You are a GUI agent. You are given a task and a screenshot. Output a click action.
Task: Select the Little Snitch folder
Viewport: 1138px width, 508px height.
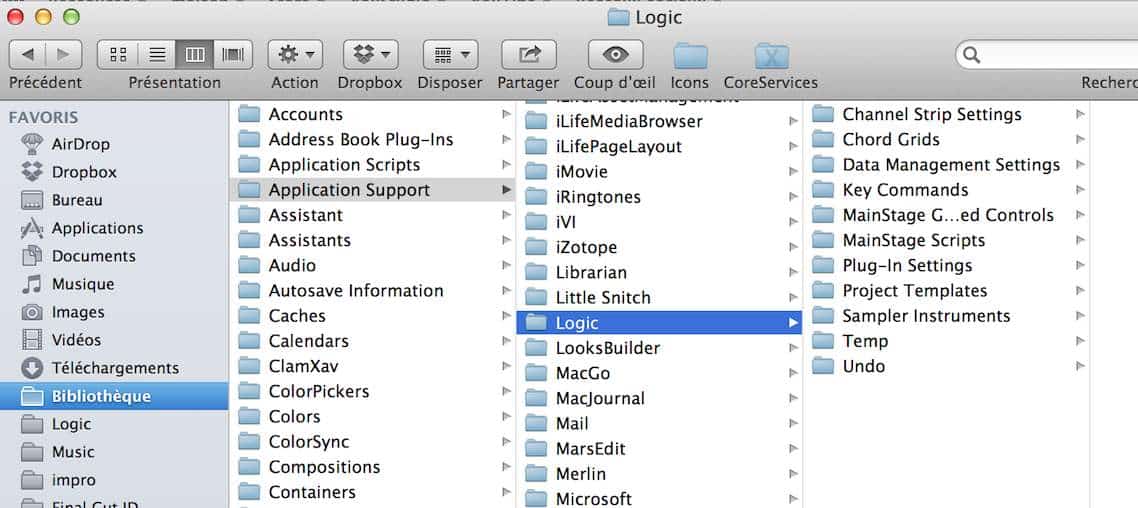pyautogui.click(x=659, y=298)
